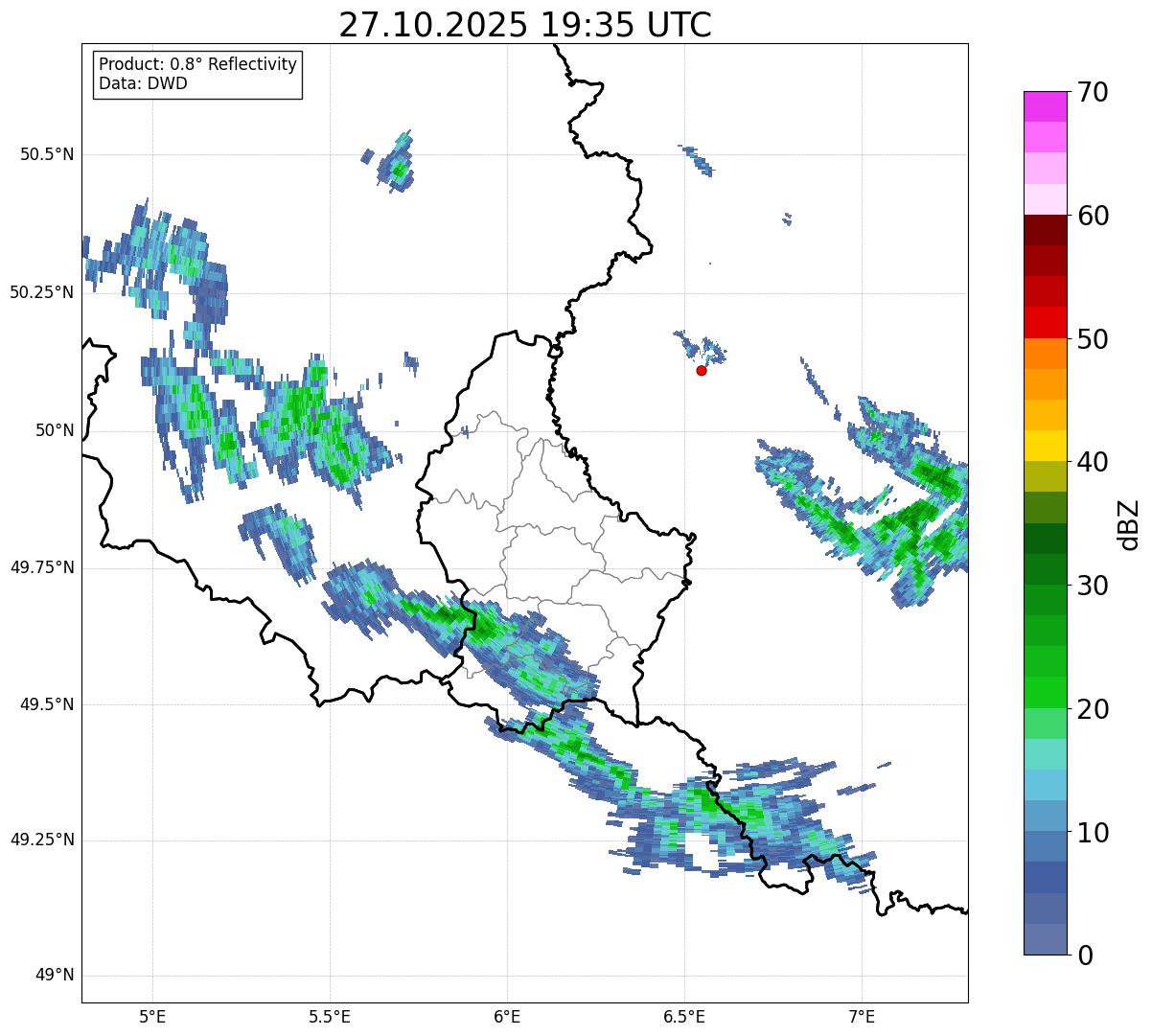Image resolution: width=1152 pixels, height=1036 pixels.
Task: Click the colorbar tick label '70'
Action: (x=1093, y=92)
